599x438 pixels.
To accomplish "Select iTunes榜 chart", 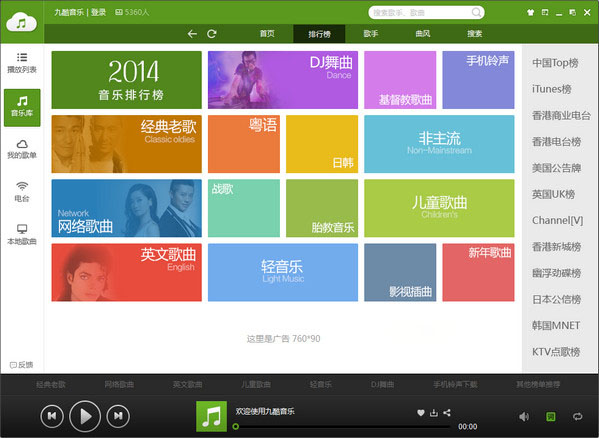I will point(552,89).
